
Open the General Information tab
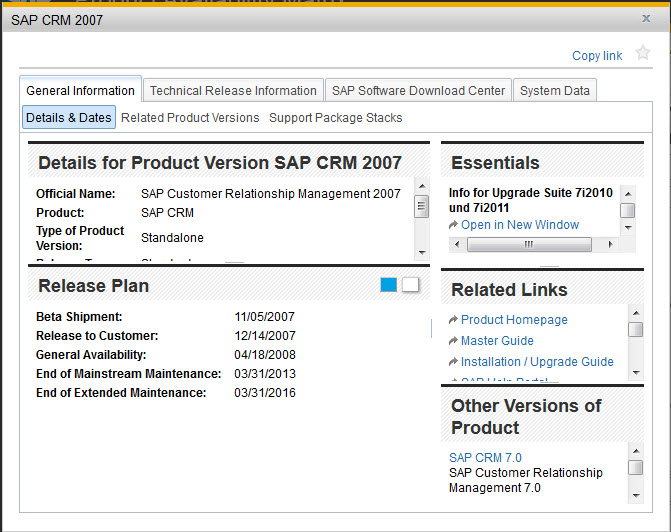click(x=80, y=90)
